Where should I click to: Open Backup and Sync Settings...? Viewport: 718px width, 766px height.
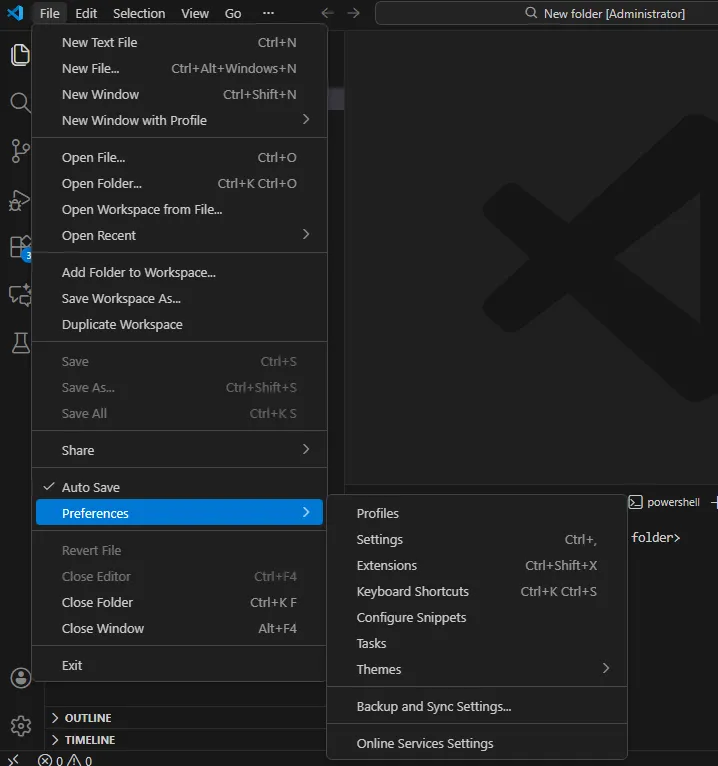pyautogui.click(x=477, y=706)
